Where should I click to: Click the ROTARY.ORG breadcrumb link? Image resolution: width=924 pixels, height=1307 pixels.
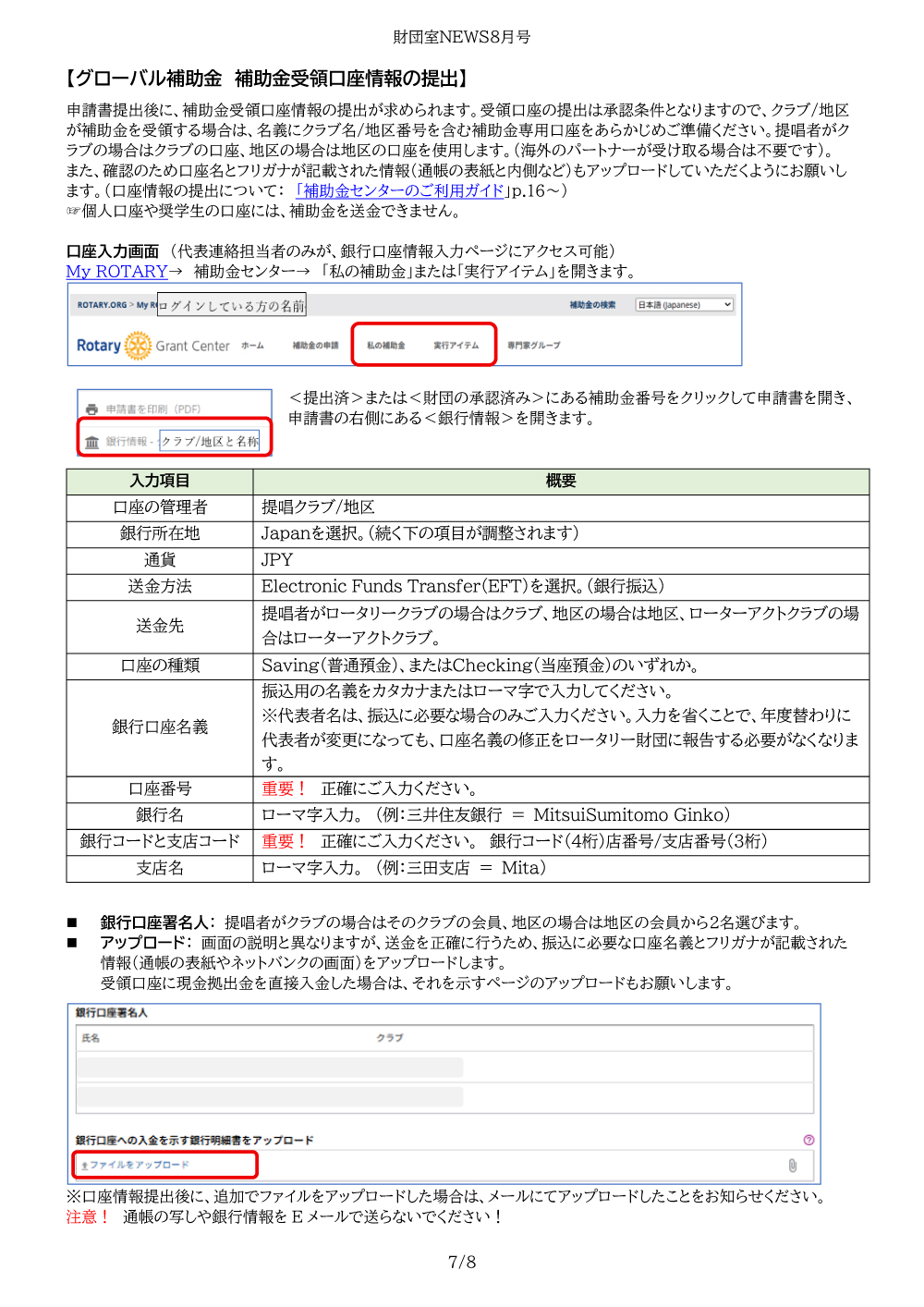(x=102, y=305)
